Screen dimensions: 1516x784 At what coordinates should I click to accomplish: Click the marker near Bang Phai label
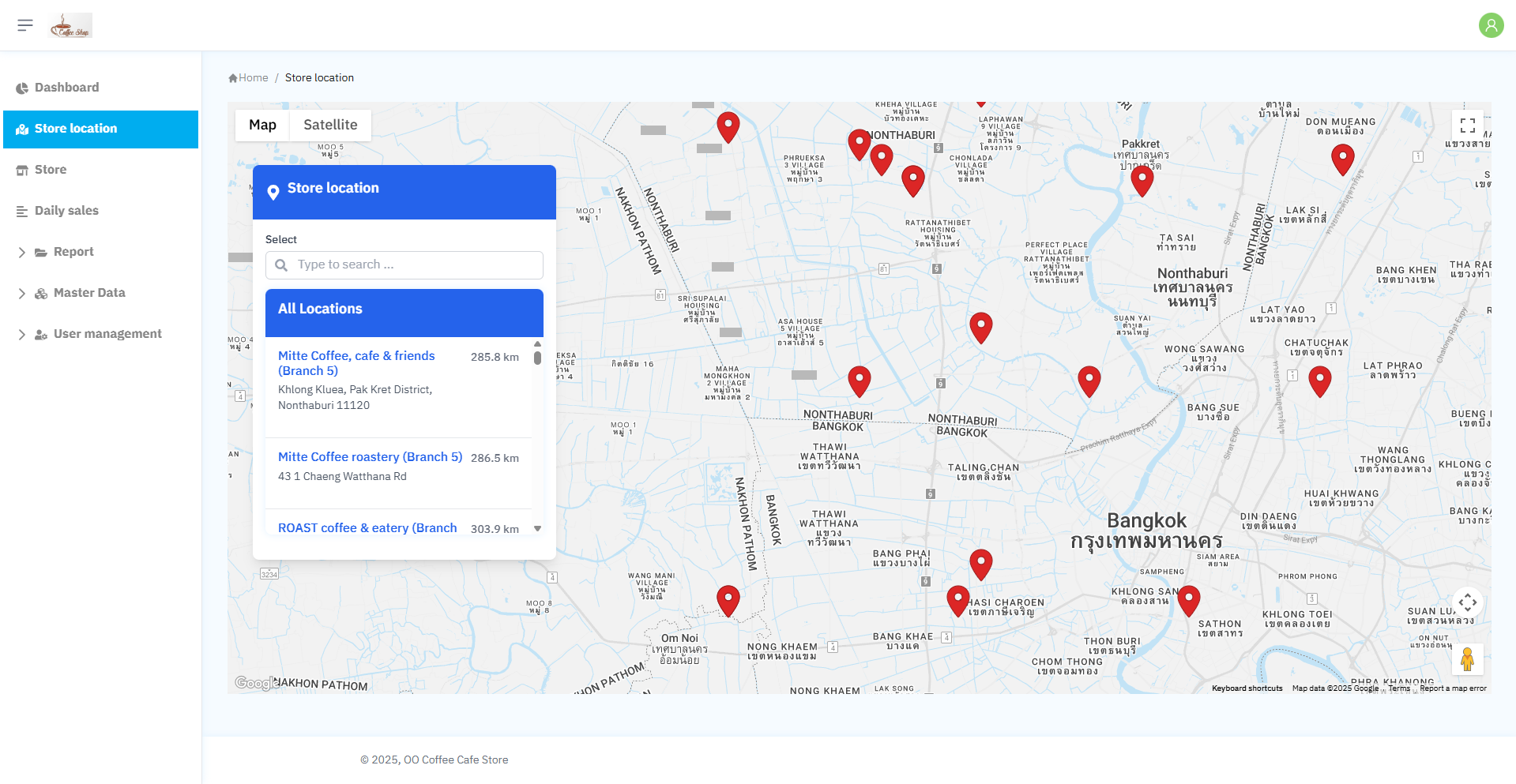pyautogui.click(x=981, y=564)
